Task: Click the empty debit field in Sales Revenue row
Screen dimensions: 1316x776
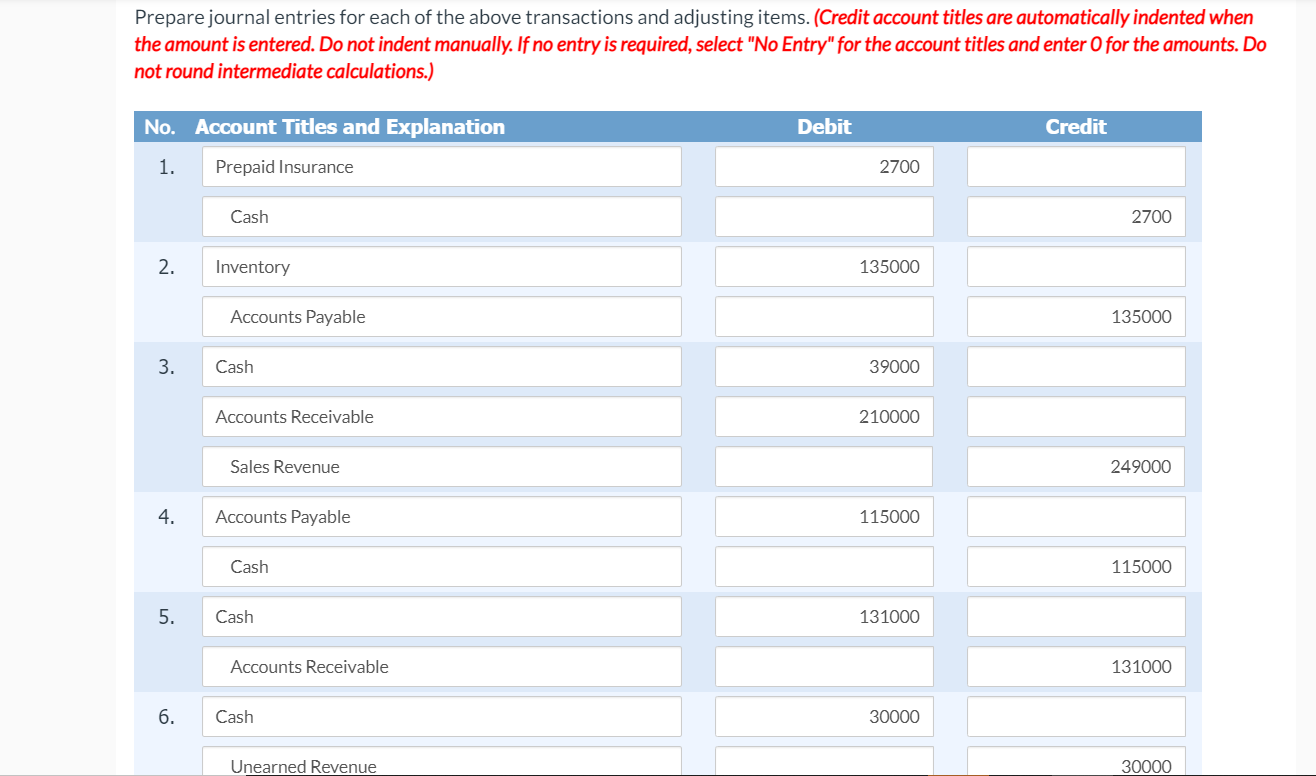Action: [x=824, y=467]
